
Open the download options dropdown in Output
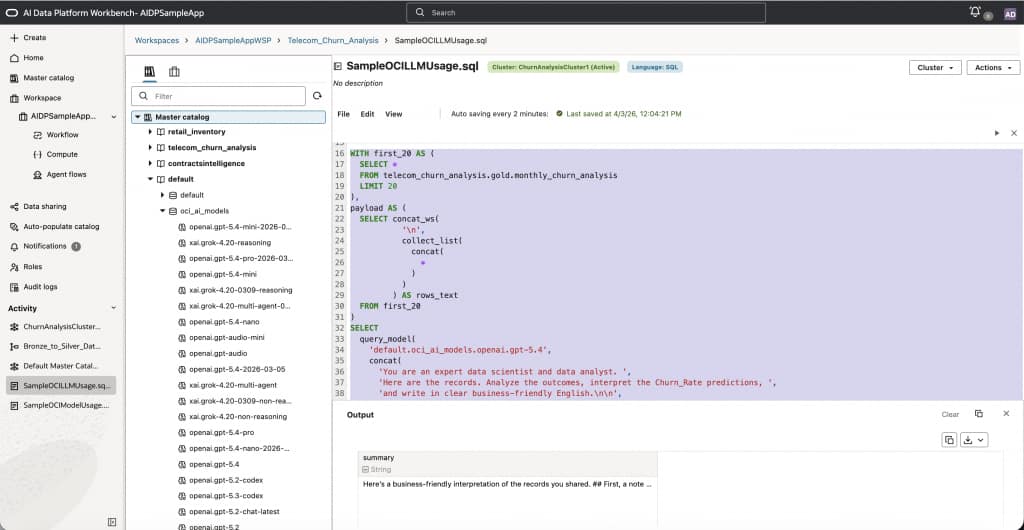tap(974, 440)
